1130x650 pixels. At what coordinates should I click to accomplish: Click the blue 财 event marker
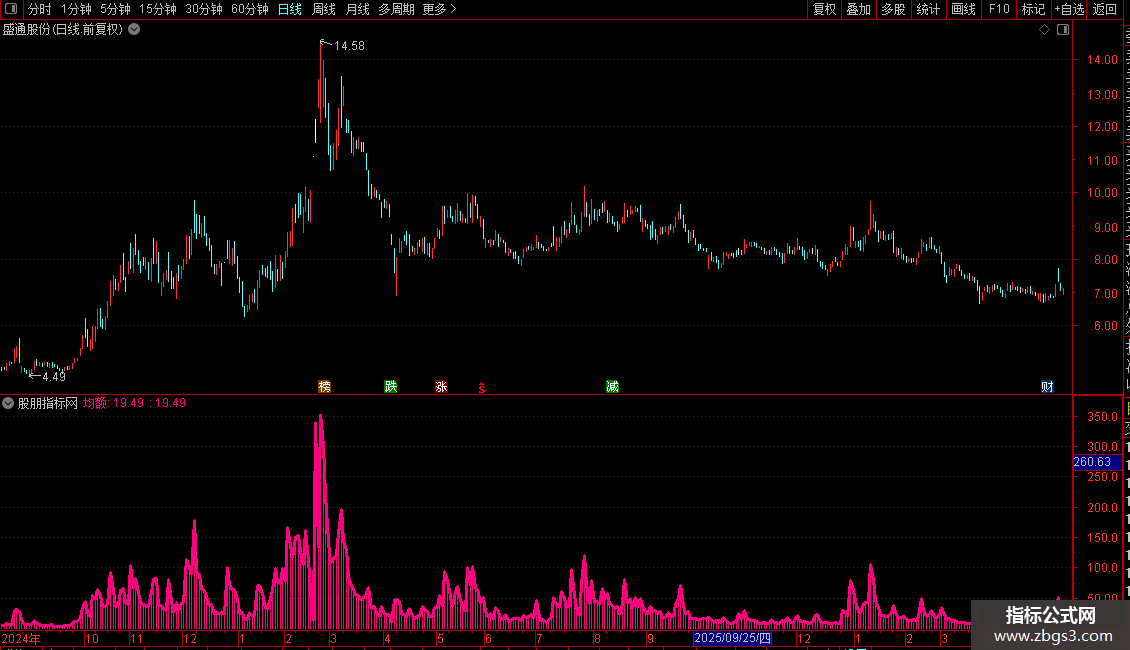point(1047,387)
